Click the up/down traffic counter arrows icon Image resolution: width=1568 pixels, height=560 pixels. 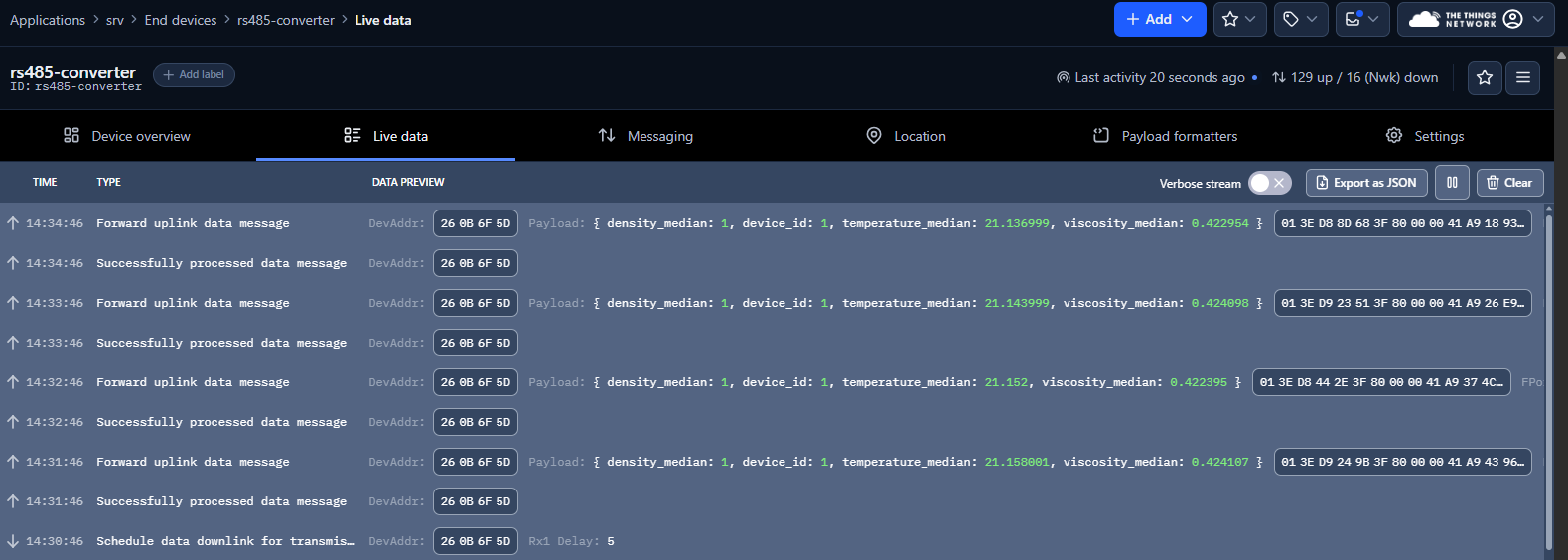[x=1279, y=77]
